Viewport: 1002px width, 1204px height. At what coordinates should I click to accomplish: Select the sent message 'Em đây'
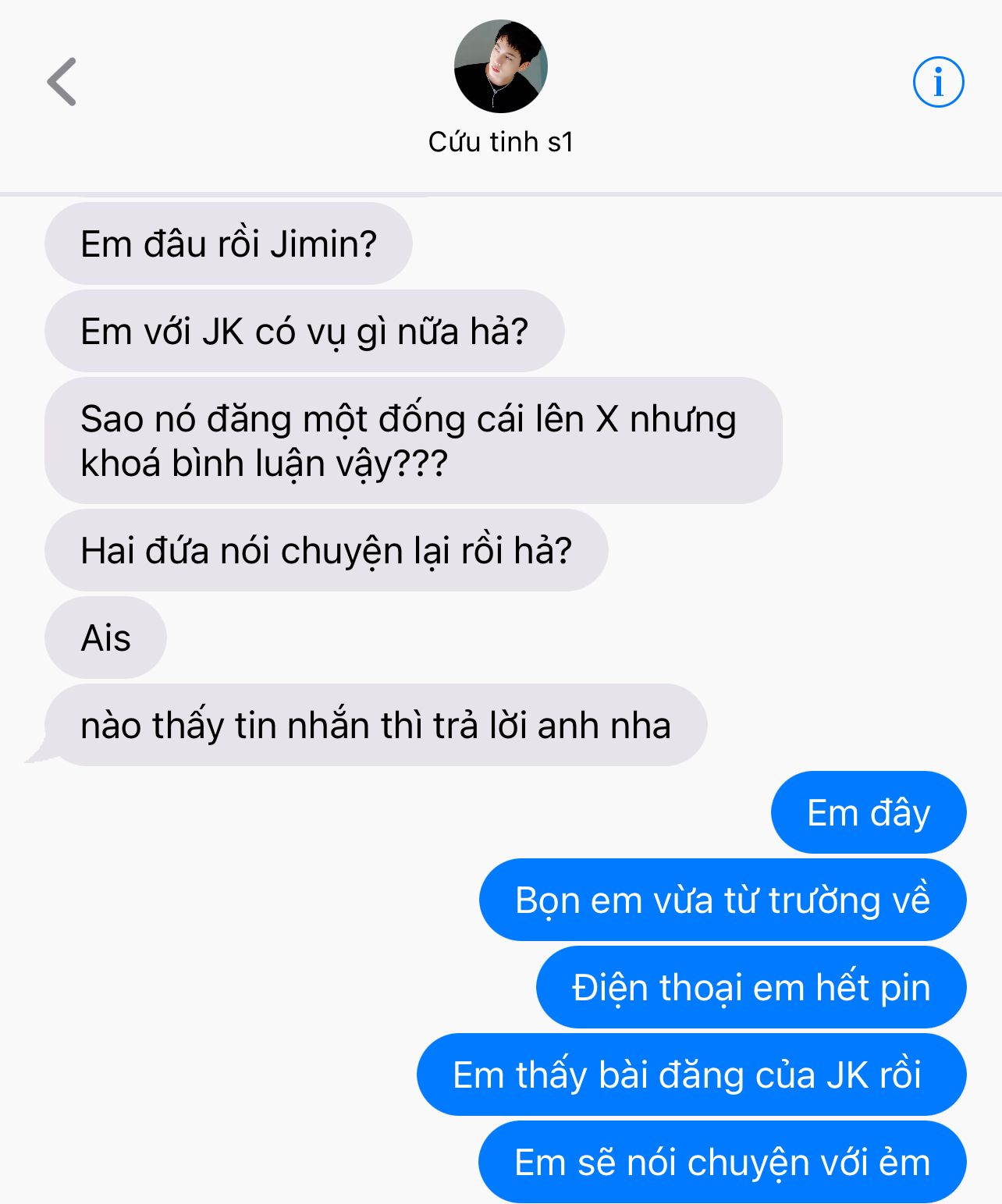click(x=869, y=812)
